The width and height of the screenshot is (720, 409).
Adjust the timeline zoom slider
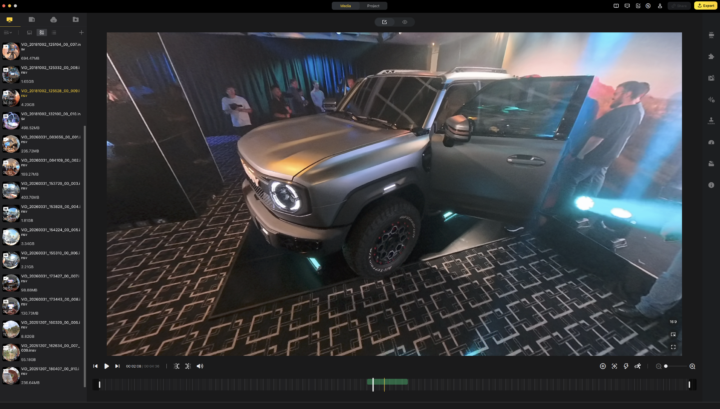676,366
